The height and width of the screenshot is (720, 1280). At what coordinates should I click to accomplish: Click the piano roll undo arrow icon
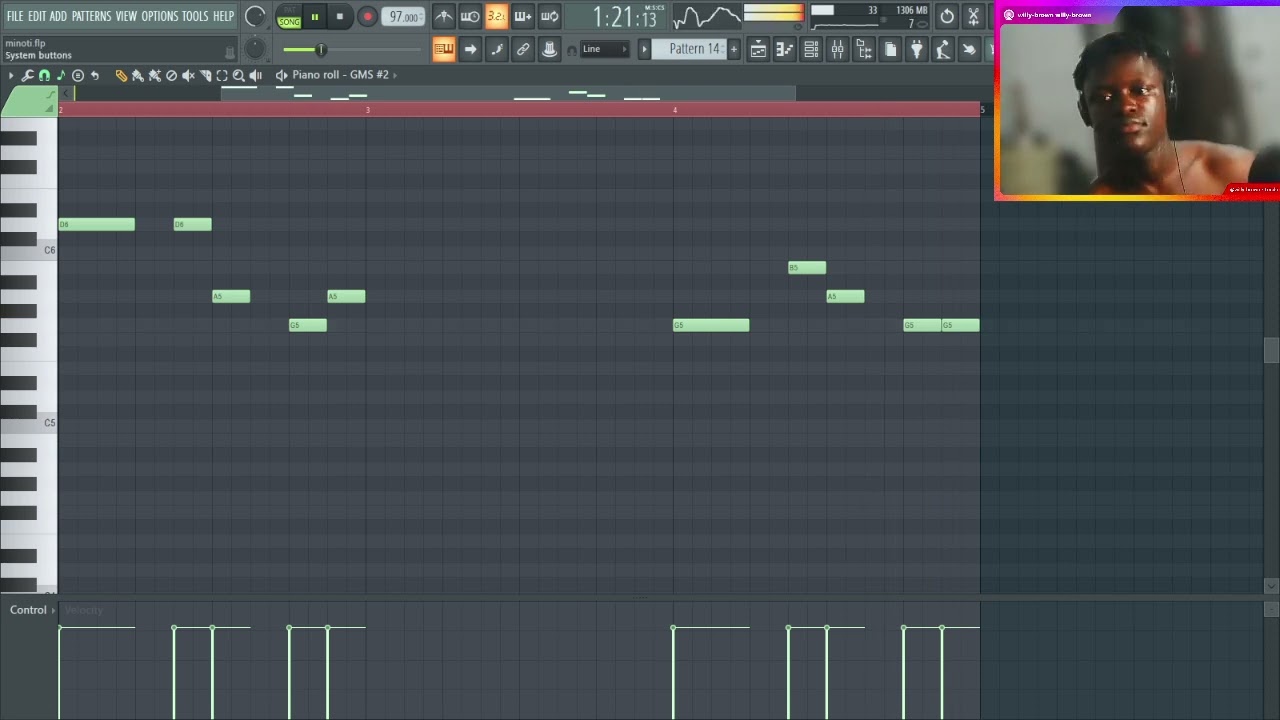tap(95, 76)
